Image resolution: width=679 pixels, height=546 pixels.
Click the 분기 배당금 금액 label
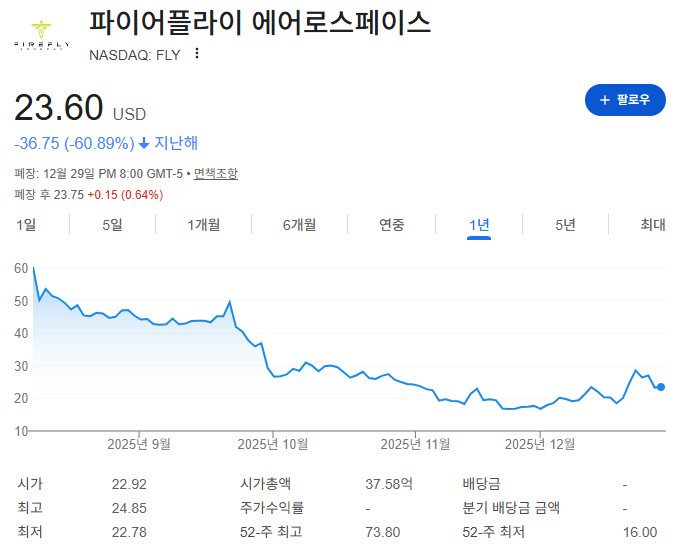click(x=511, y=507)
